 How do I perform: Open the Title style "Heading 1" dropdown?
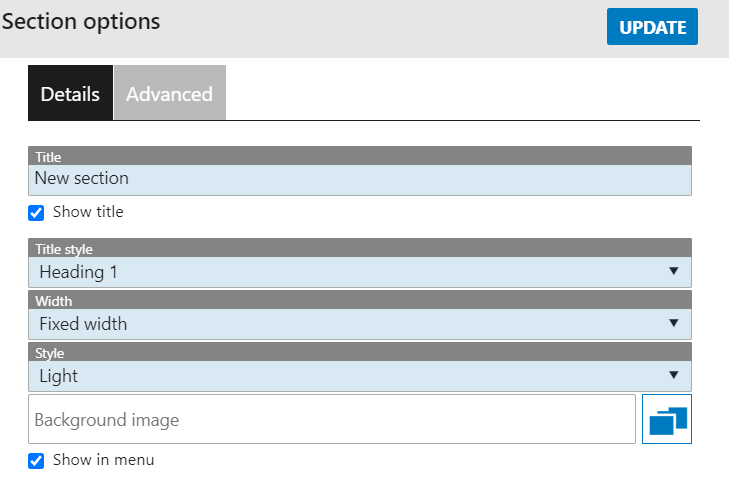tap(340, 272)
